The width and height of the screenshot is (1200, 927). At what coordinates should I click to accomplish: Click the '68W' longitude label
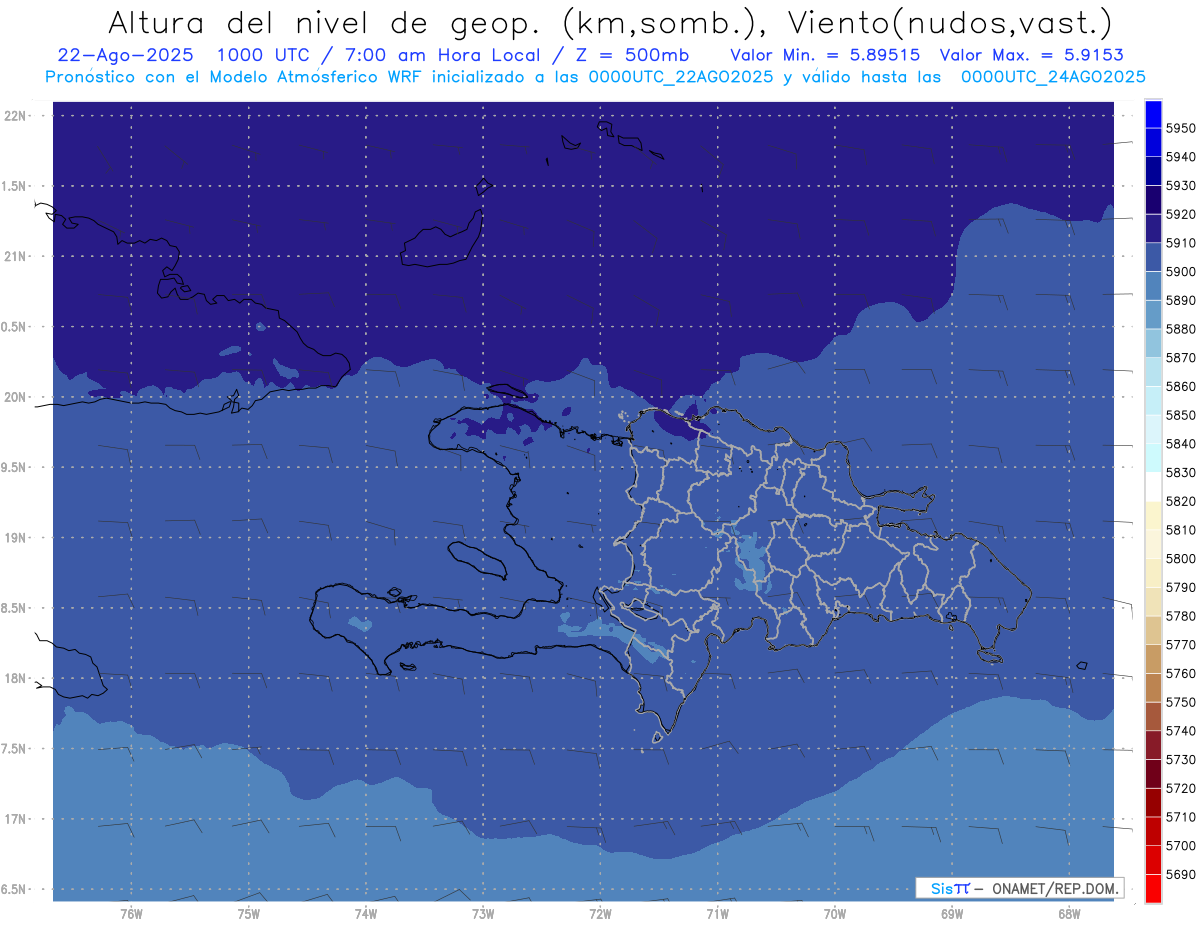click(1069, 913)
